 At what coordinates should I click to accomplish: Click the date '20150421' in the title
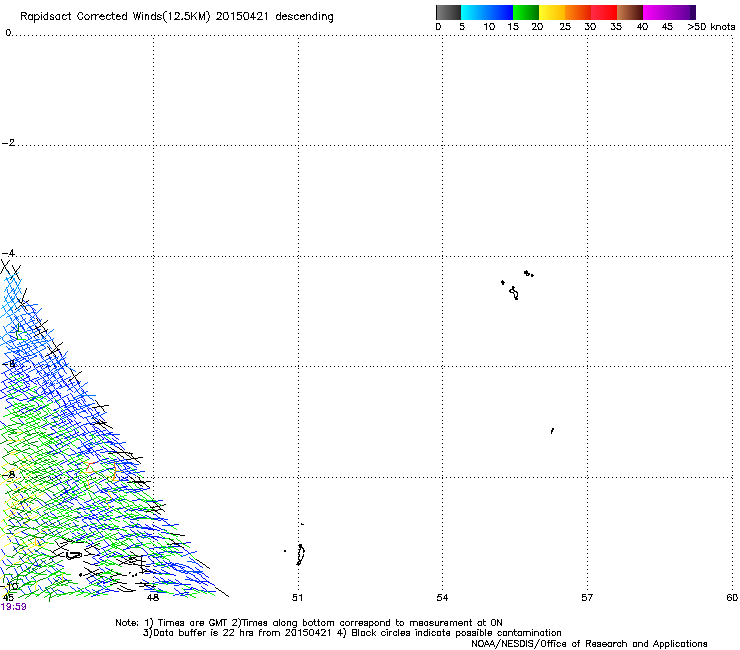coord(242,16)
